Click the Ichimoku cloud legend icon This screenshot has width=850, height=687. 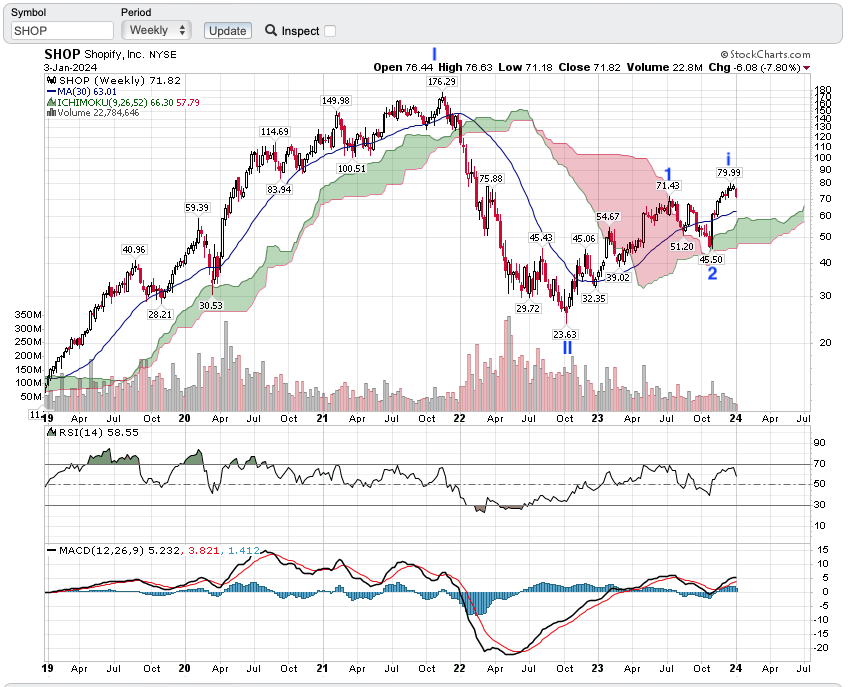pyautogui.click(x=51, y=102)
